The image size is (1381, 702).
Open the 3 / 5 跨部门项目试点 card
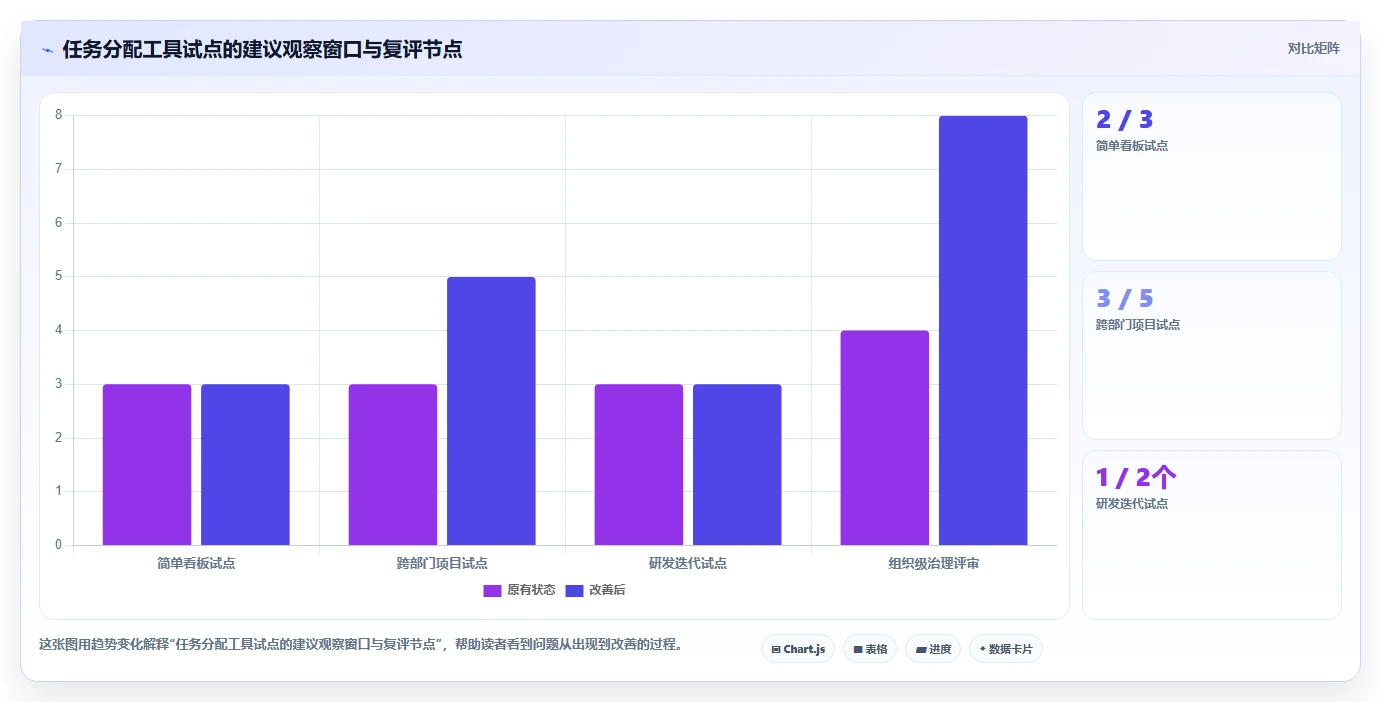point(1212,355)
